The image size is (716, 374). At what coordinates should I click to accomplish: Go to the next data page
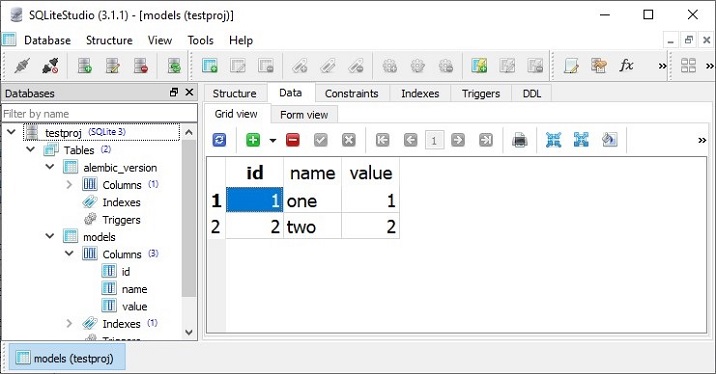pos(458,140)
